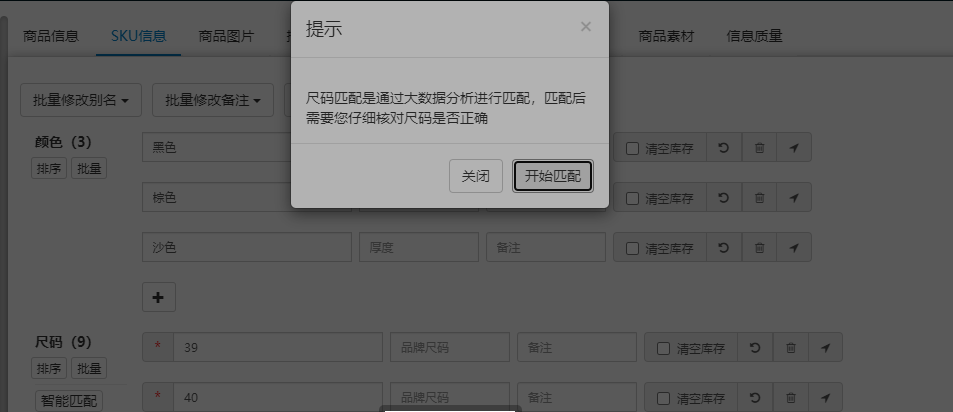Delete the 棕色 color row via trash icon
953x412 pixels.
coord(759,197)
